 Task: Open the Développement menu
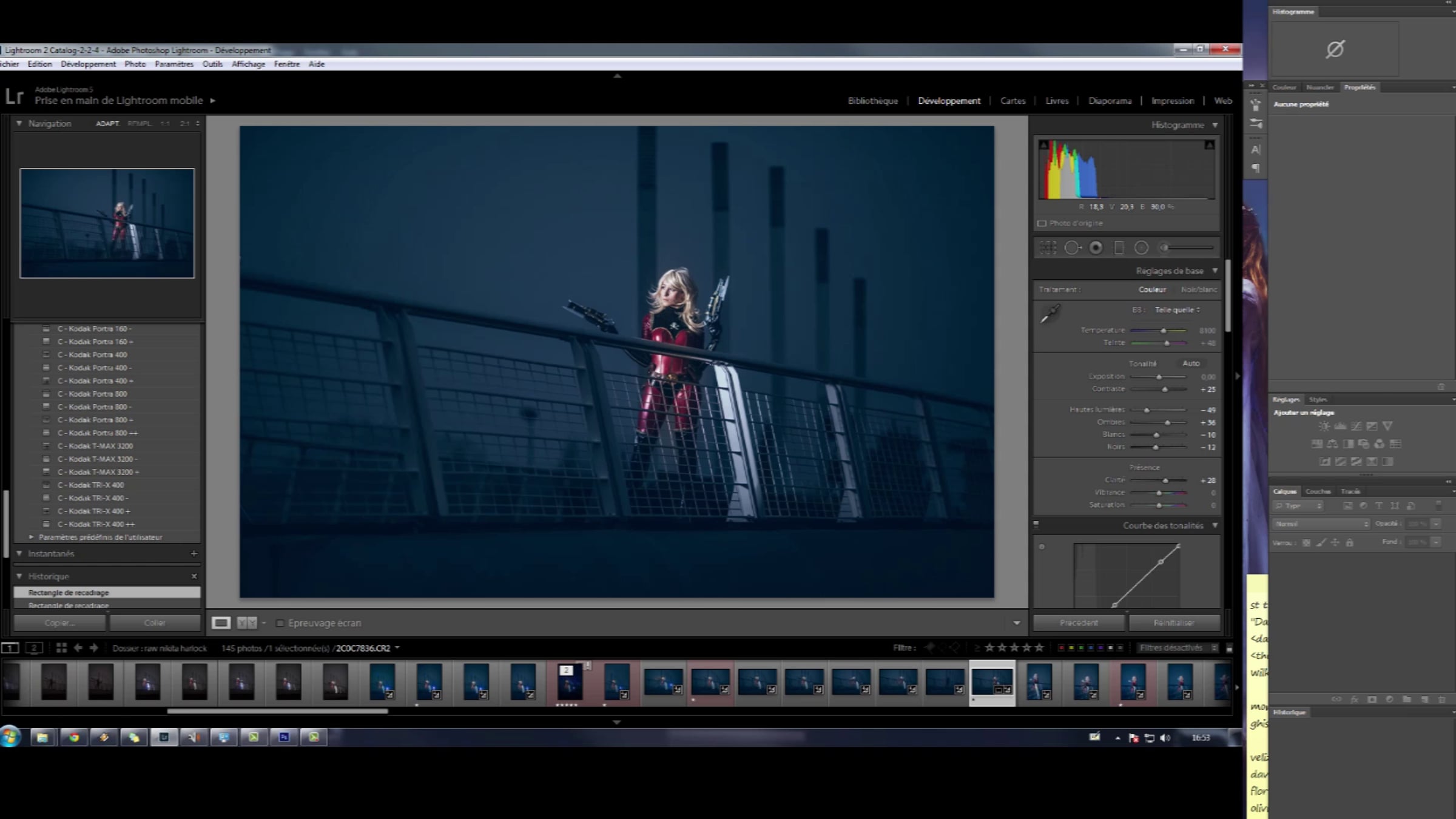click(x=88, y=64)
